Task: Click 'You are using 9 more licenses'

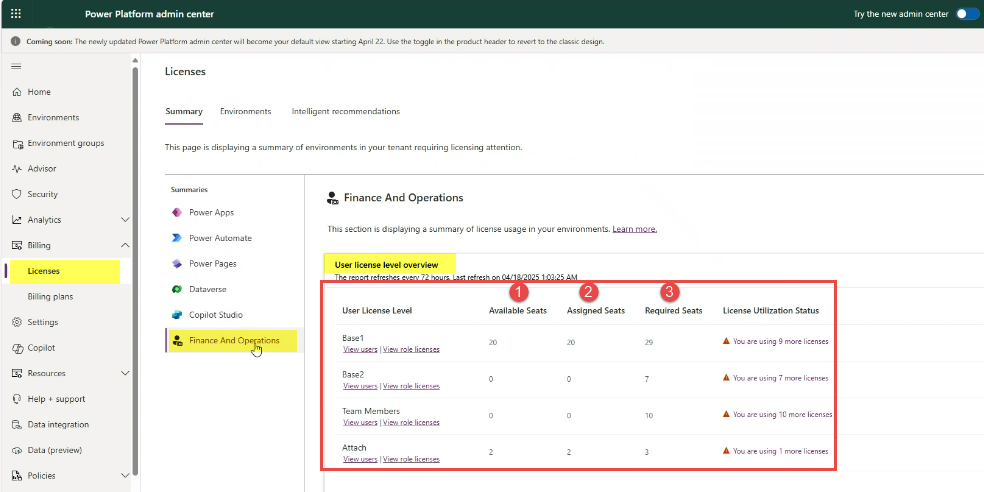Action: 781,341
